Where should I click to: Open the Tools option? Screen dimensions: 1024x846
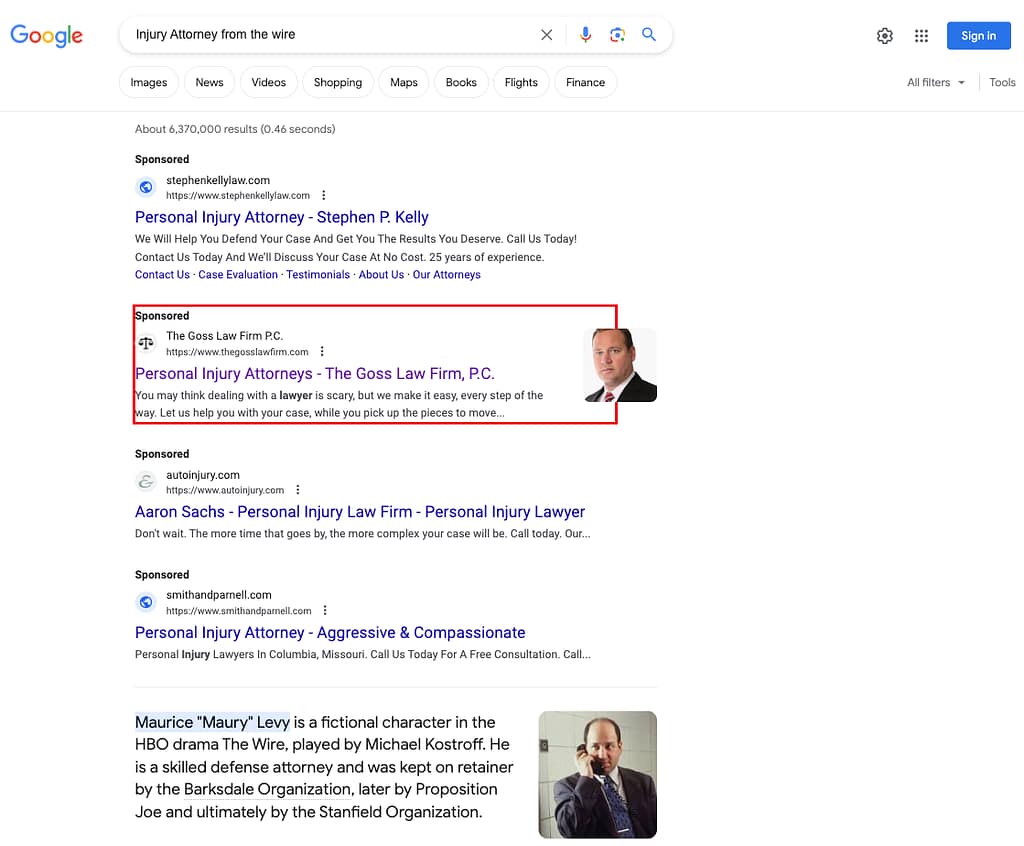pyautogui.click(x=1002, y=82)
